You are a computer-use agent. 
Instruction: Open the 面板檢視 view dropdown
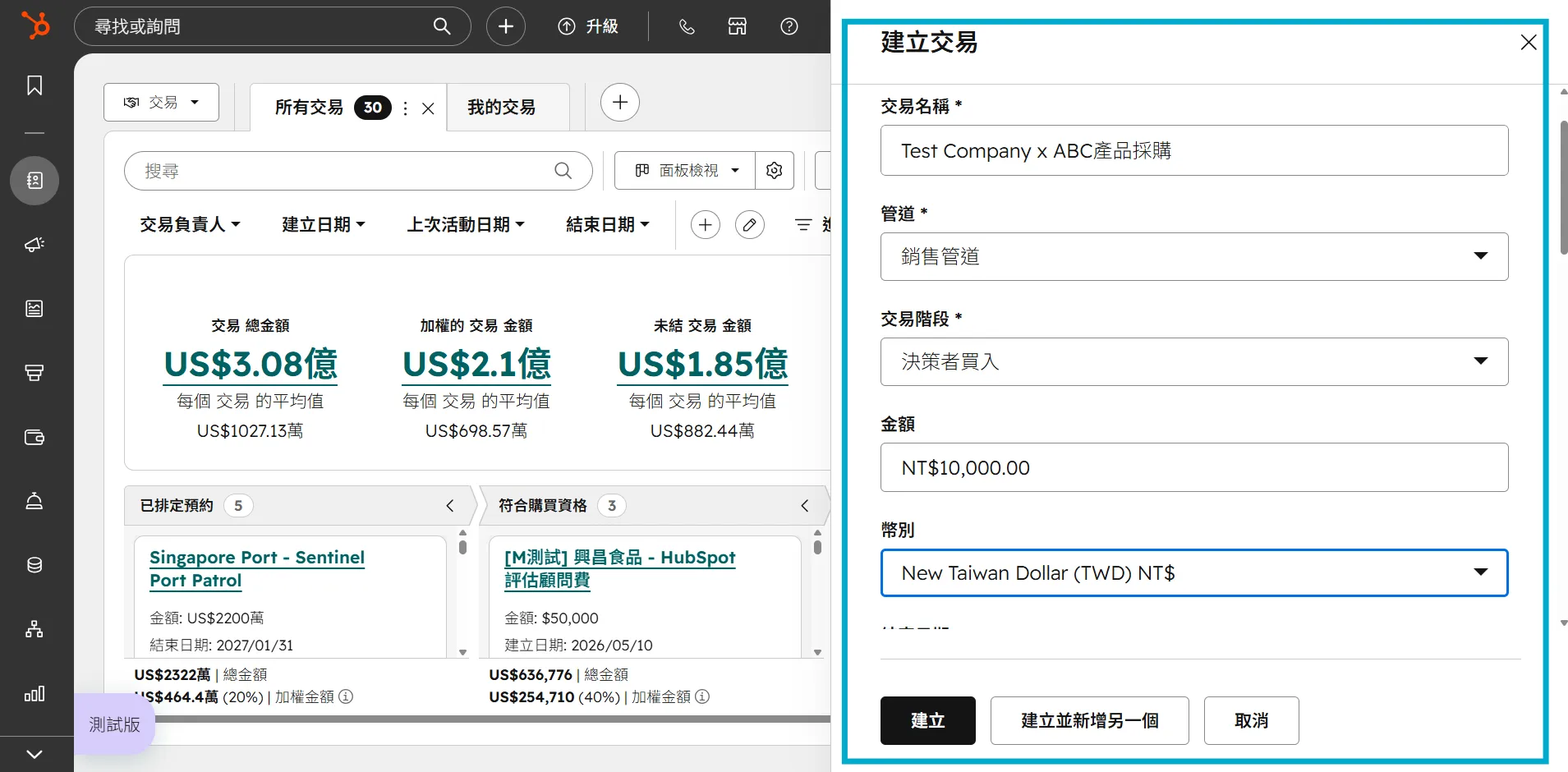686,171
